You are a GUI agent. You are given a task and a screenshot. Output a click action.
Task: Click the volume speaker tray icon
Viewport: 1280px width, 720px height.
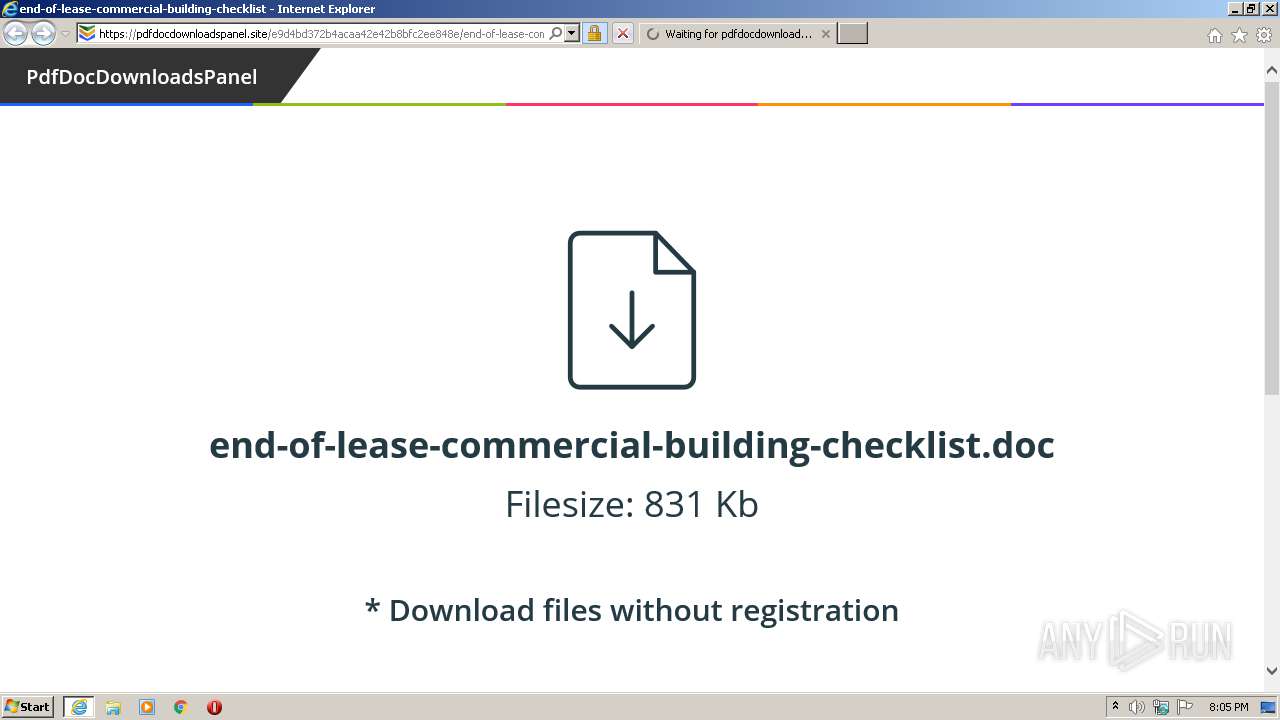tap(1137, 707)
